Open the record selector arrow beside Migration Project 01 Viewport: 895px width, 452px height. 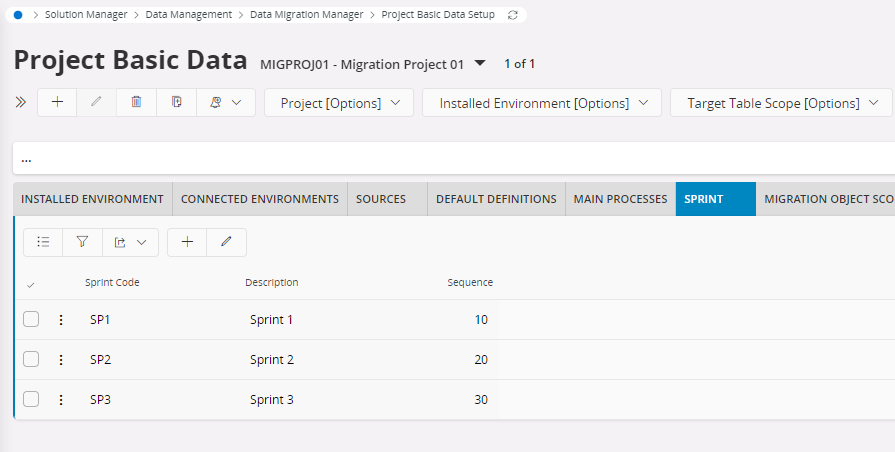[480, 63]
